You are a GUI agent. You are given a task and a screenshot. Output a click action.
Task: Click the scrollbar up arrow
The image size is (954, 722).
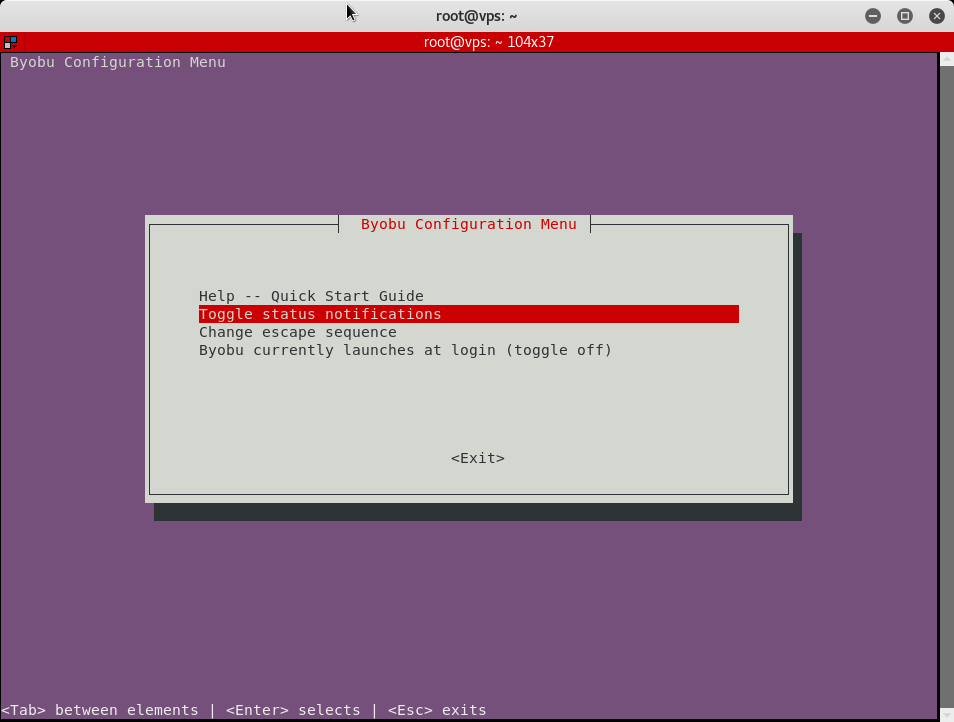[947, 59]
